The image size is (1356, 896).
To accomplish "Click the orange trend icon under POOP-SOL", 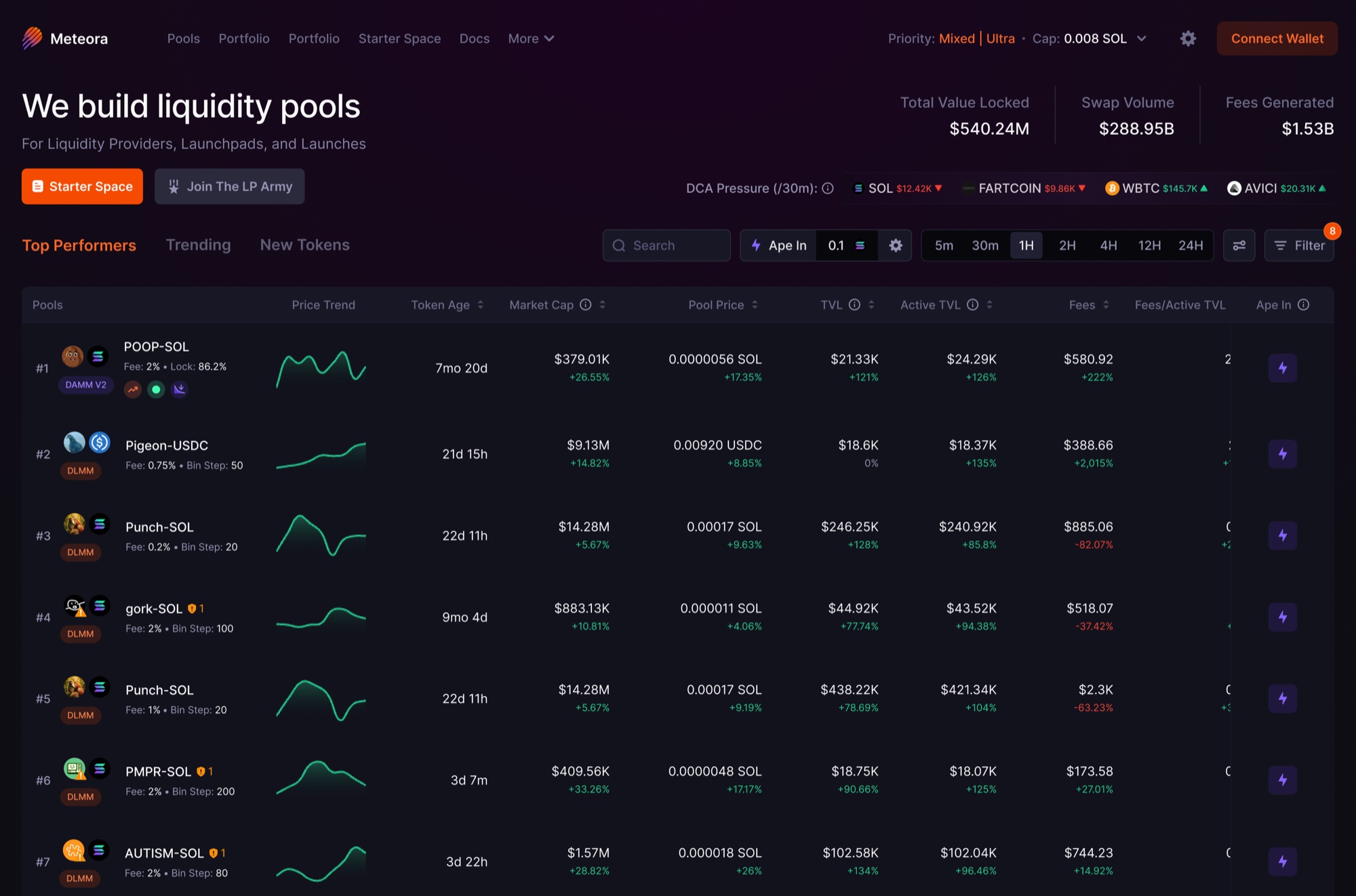I will pos(133,390).
